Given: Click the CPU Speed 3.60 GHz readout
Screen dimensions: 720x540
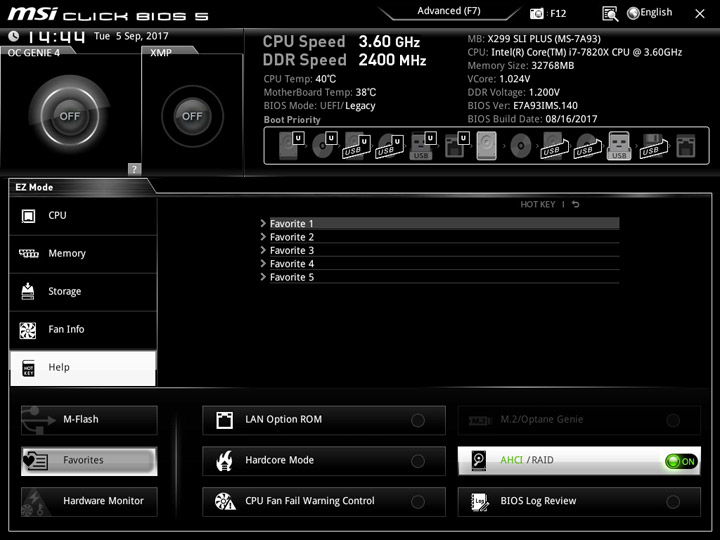Looking at the screenshot, I should (x=341, y=42).
